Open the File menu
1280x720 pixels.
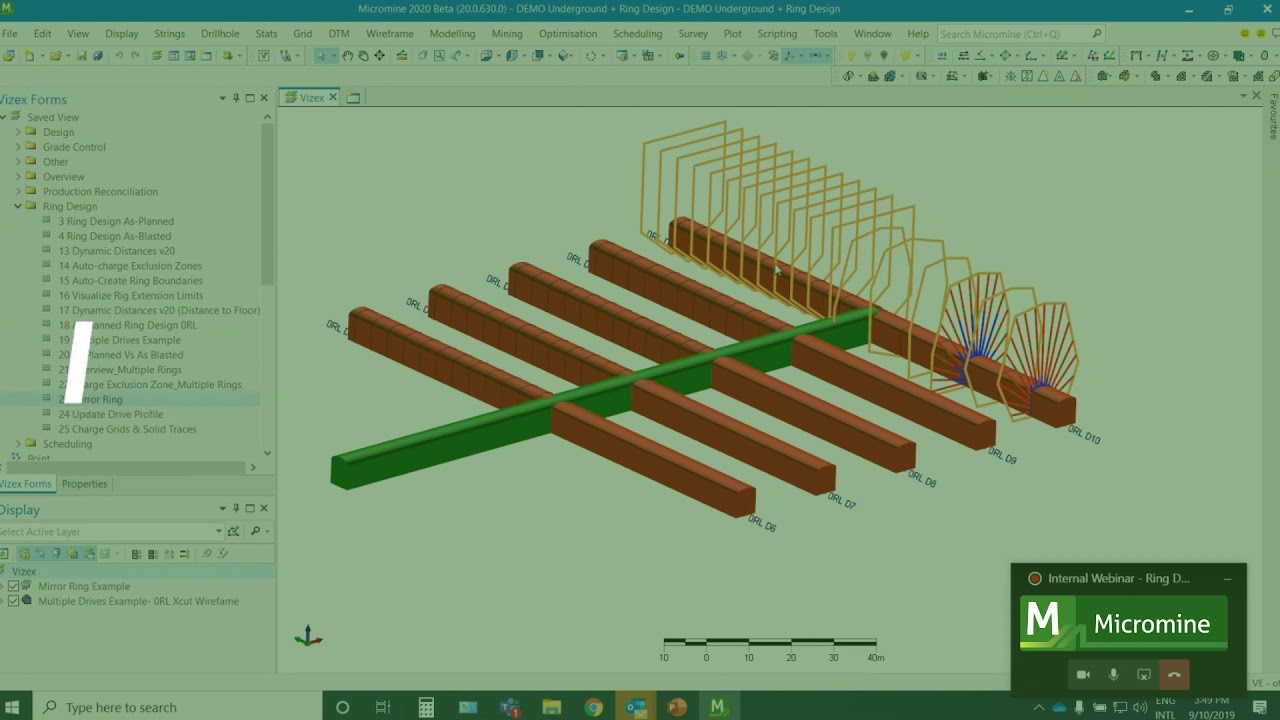tap(10, 34)
